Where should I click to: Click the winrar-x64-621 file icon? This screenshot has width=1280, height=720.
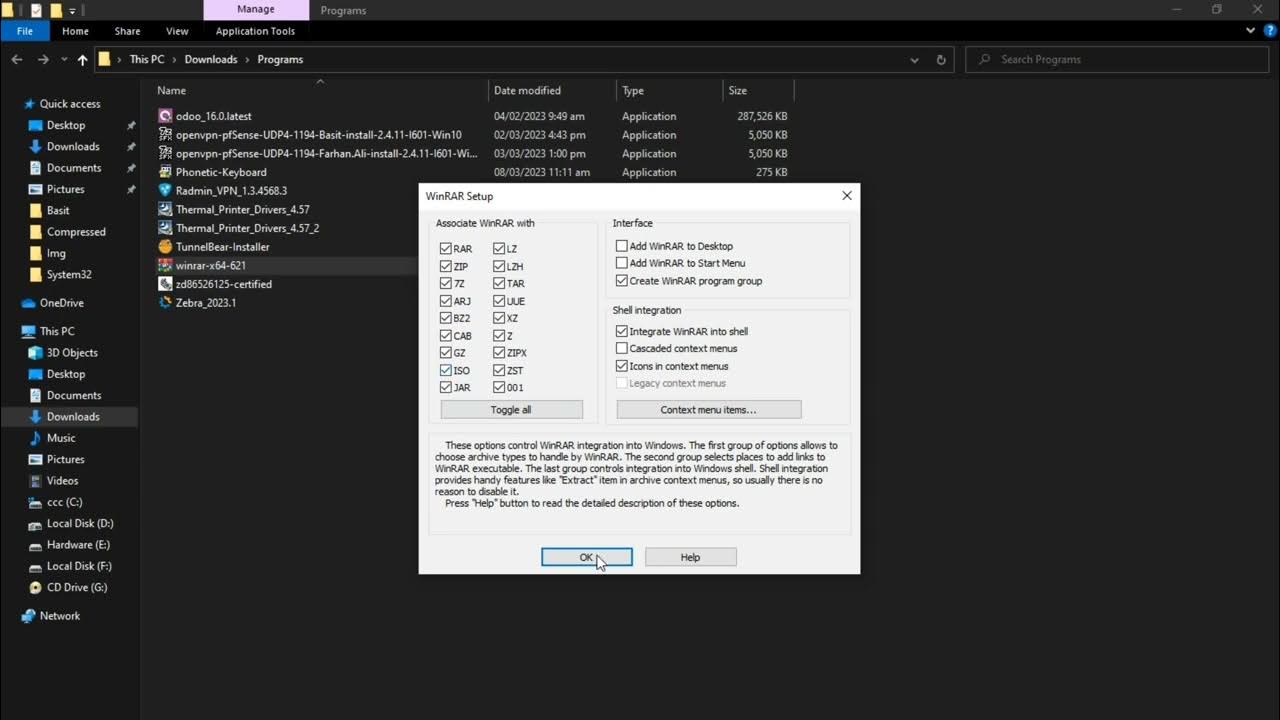[165, 265]
